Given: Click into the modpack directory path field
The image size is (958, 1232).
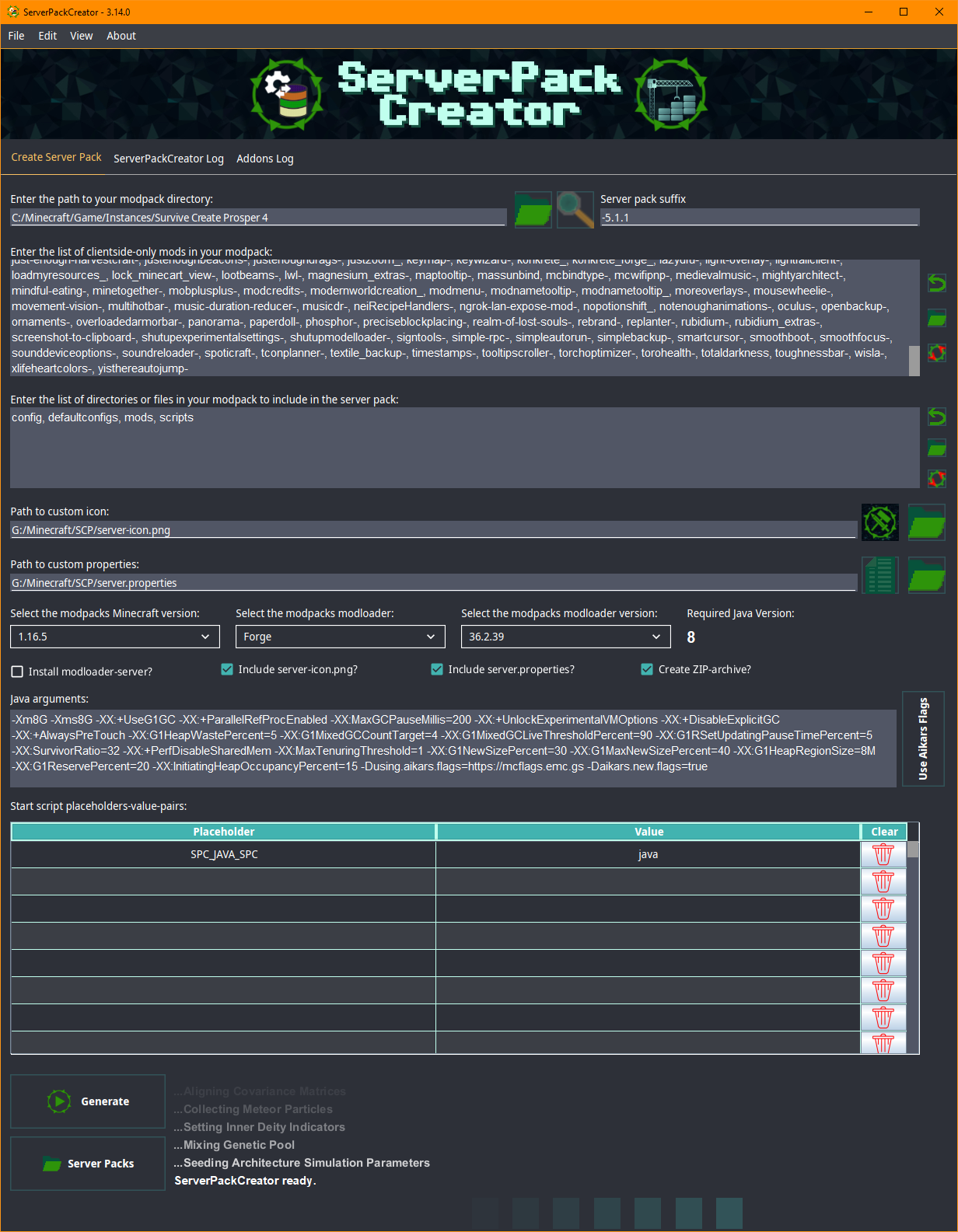Looking at the screenshot, I should (x=258, y=218).
